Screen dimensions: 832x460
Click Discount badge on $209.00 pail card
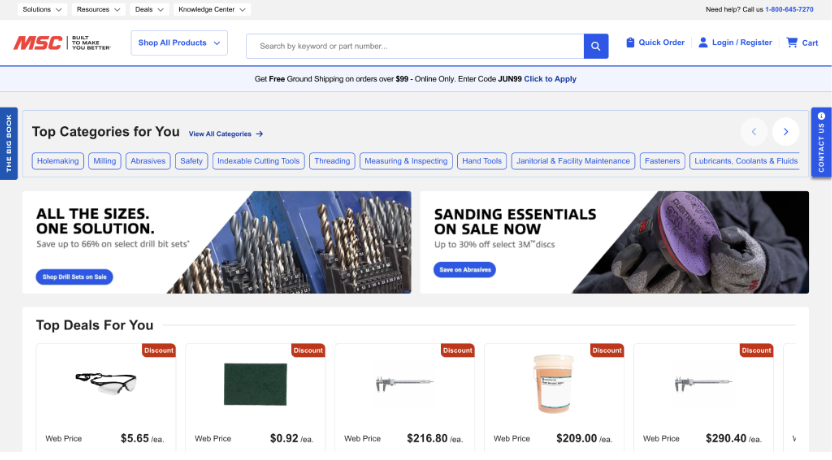pos(606,350)
